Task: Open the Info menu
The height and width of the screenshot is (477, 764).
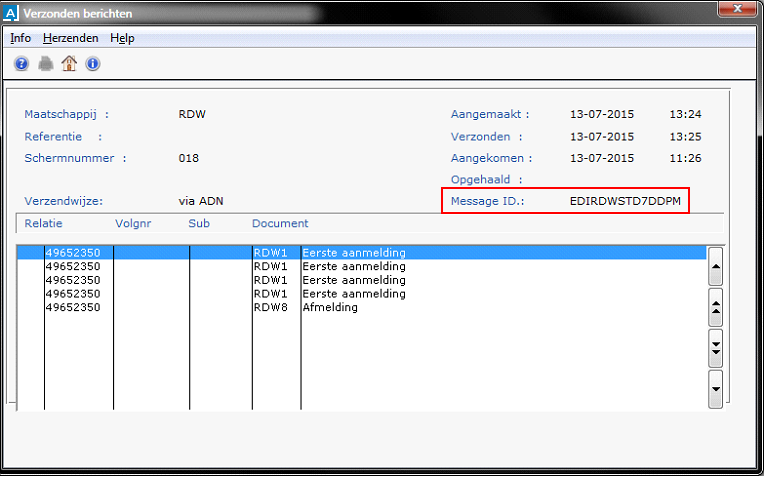Action: [x=21, y=38]
